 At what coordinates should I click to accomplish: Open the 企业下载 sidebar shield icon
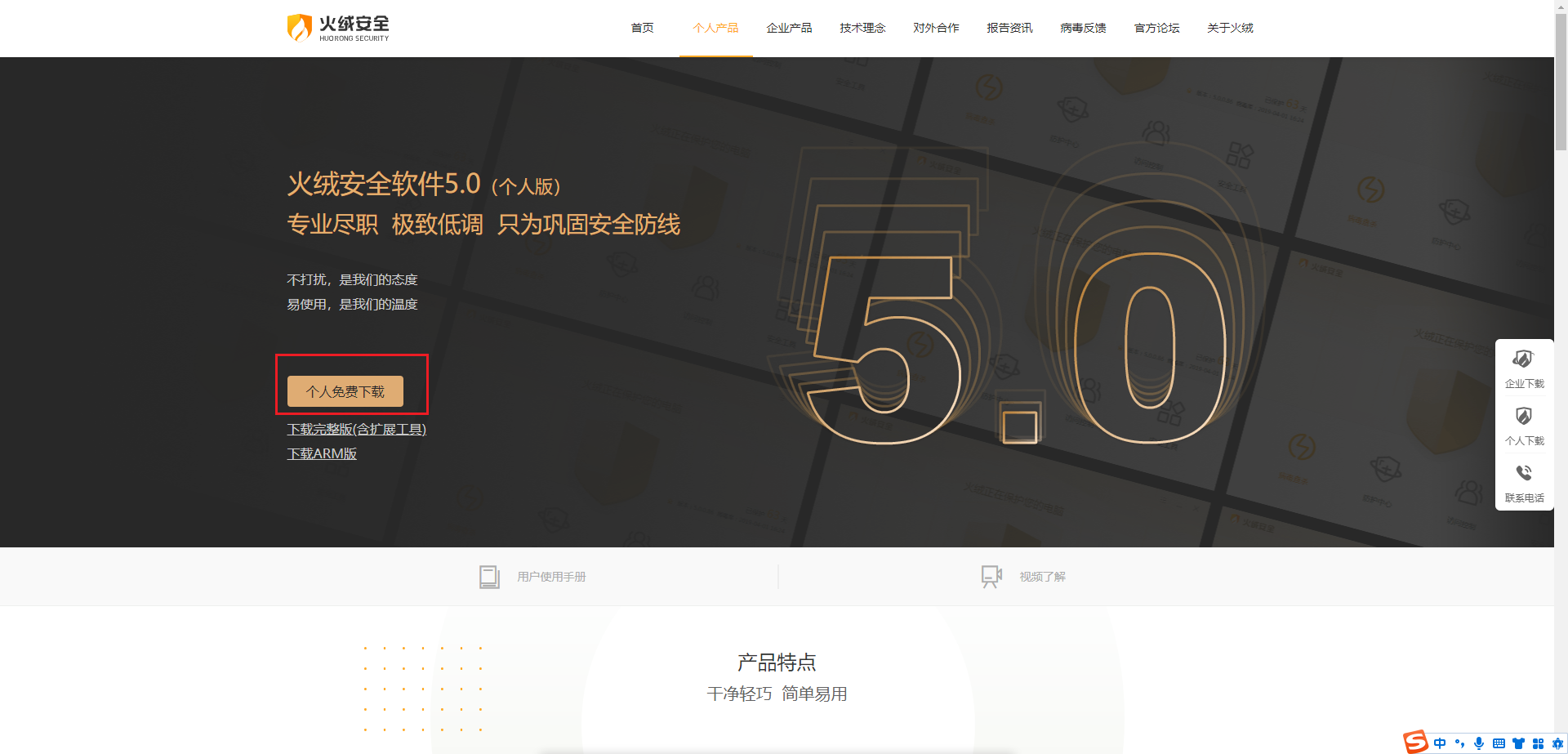coord(1523,359)
